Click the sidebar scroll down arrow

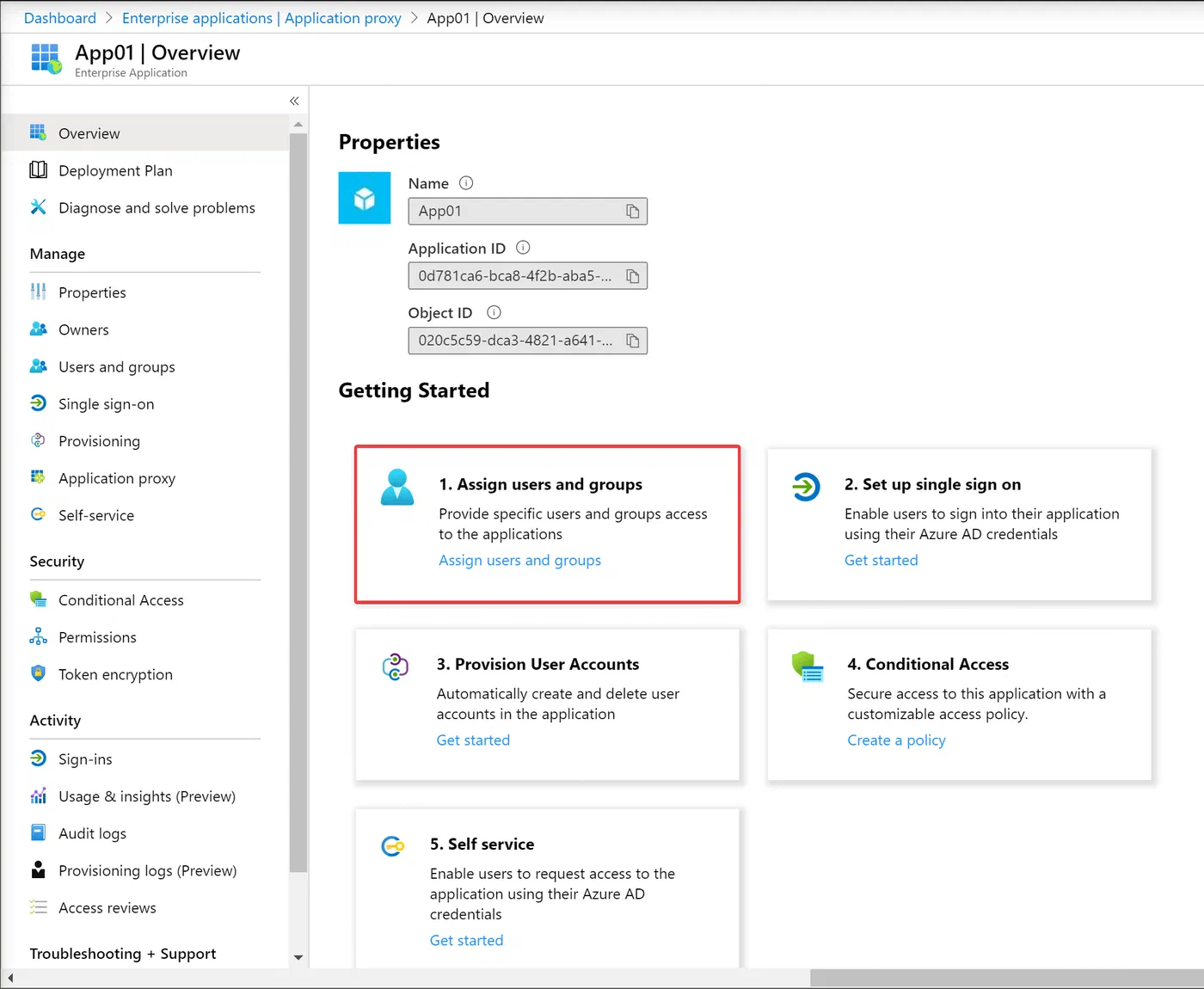(298, 957)
